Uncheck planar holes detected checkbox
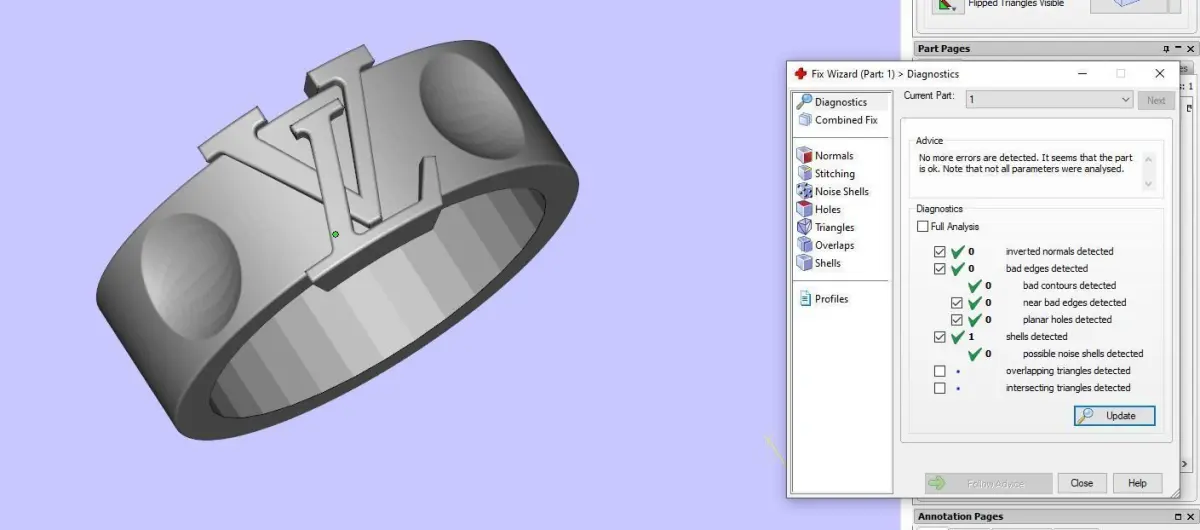This screenshot has width=1200, height=530. [957, 320]
